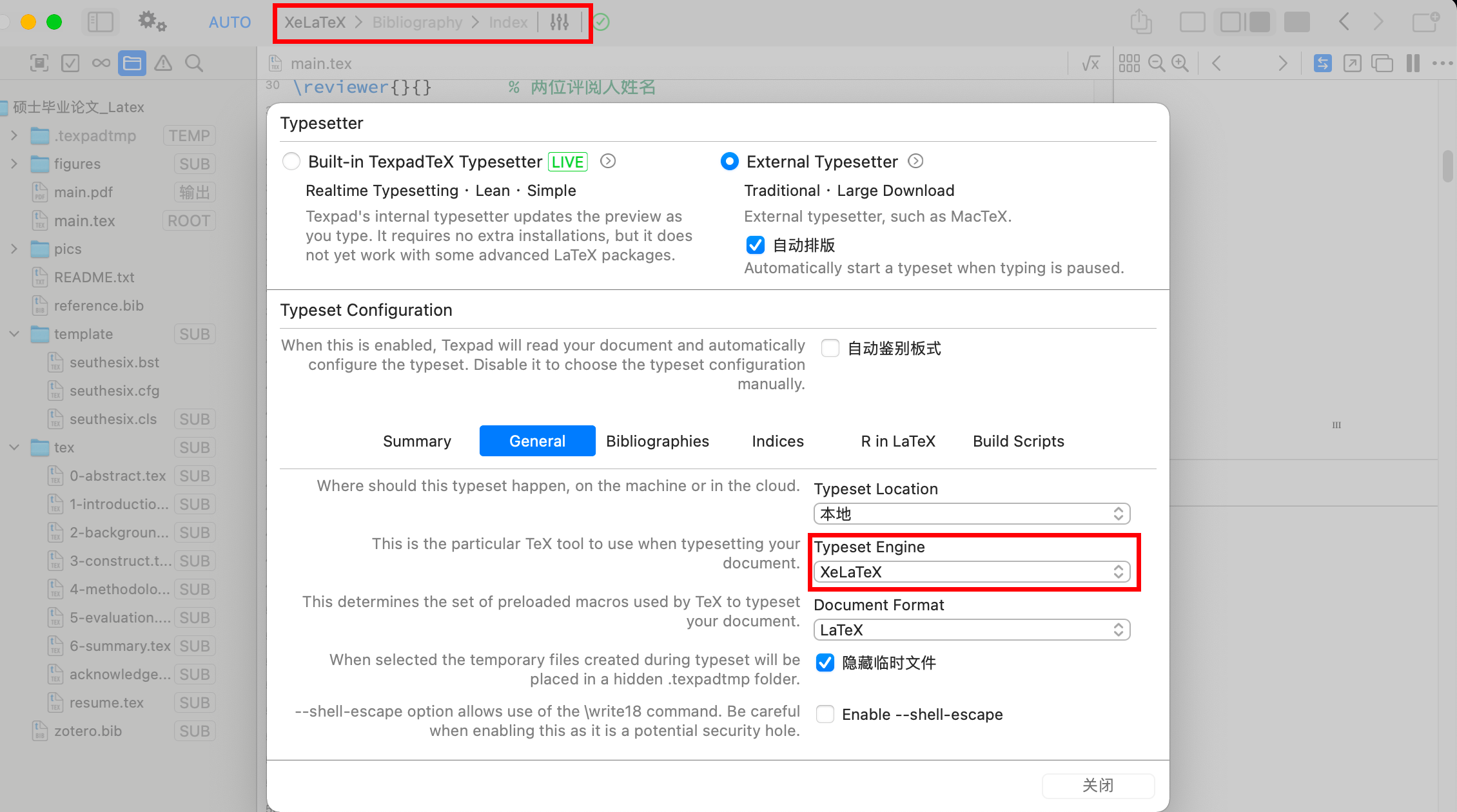Open the Document Format LaTeX dropdown

(x=972, y=630)
